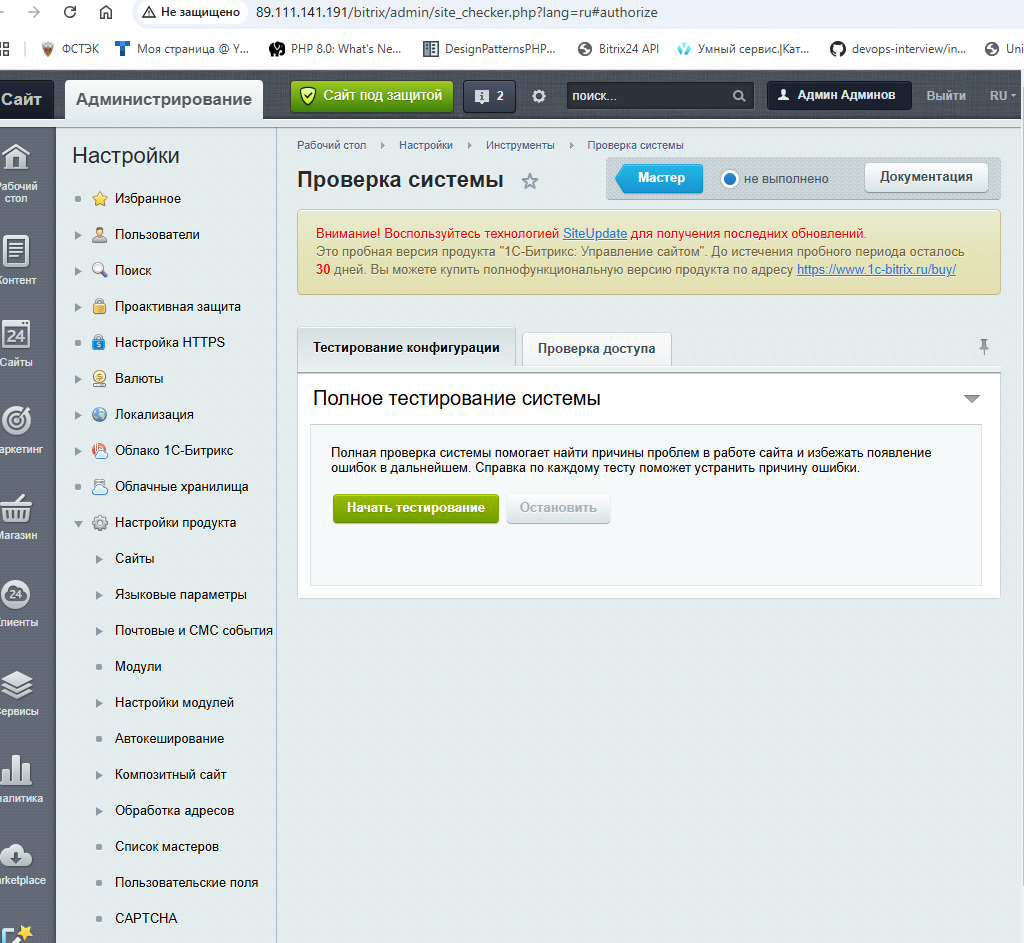Click the Проактивная защита lock icon
The height and width of the screenshot is (943, 1024).
coord(100,306)
